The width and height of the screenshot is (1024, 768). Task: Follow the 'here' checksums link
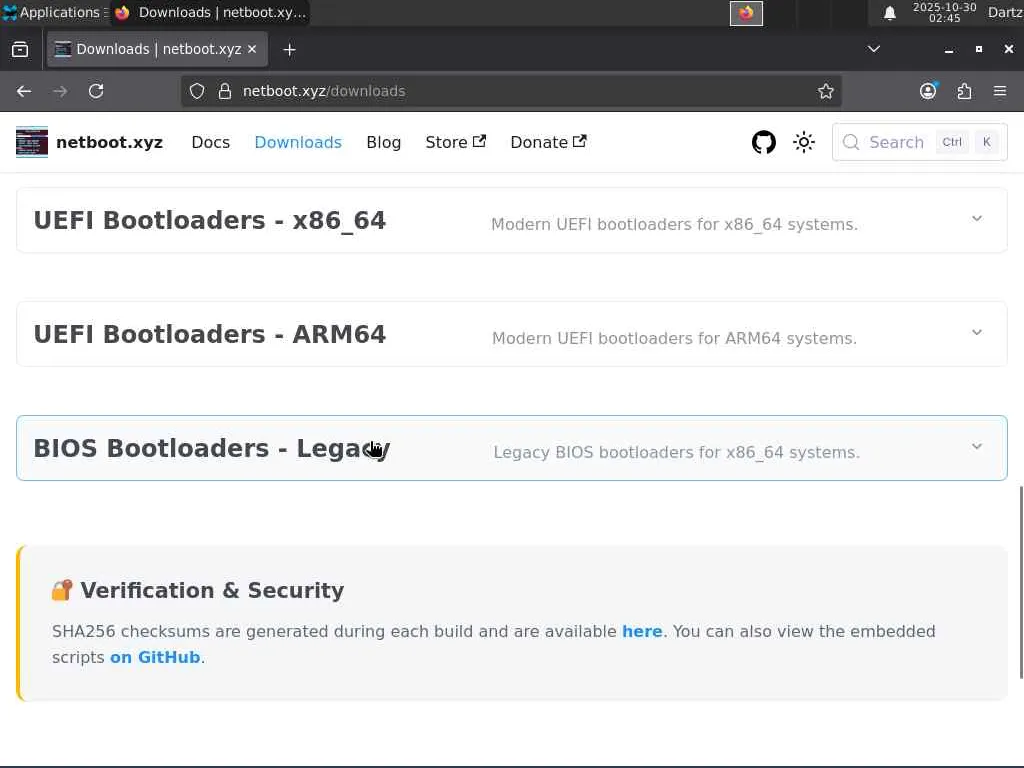642,631
